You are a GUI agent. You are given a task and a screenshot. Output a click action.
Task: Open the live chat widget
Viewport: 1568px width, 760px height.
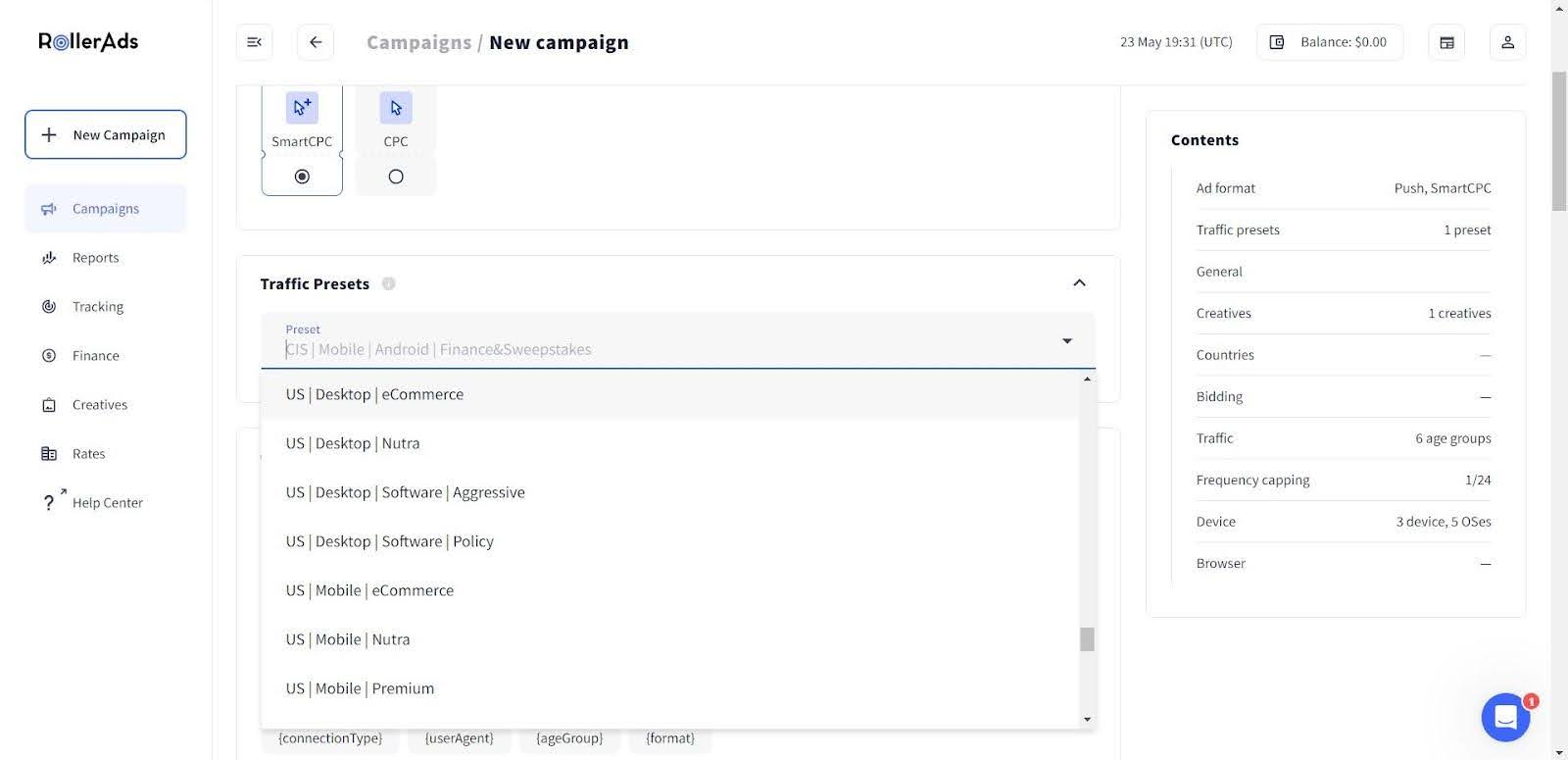1505,717
